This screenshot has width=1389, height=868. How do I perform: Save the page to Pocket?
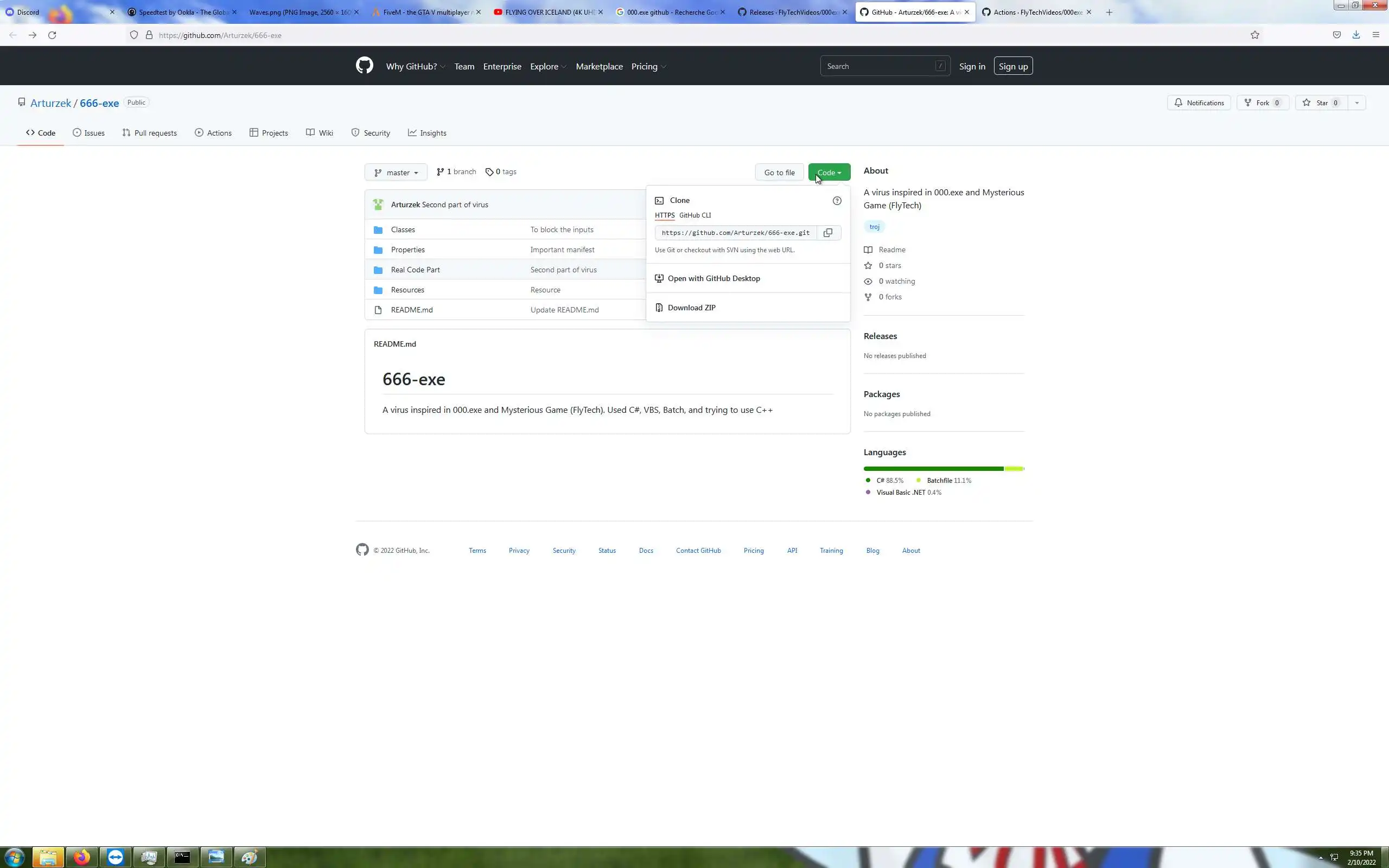click(x=1337, y=35)
